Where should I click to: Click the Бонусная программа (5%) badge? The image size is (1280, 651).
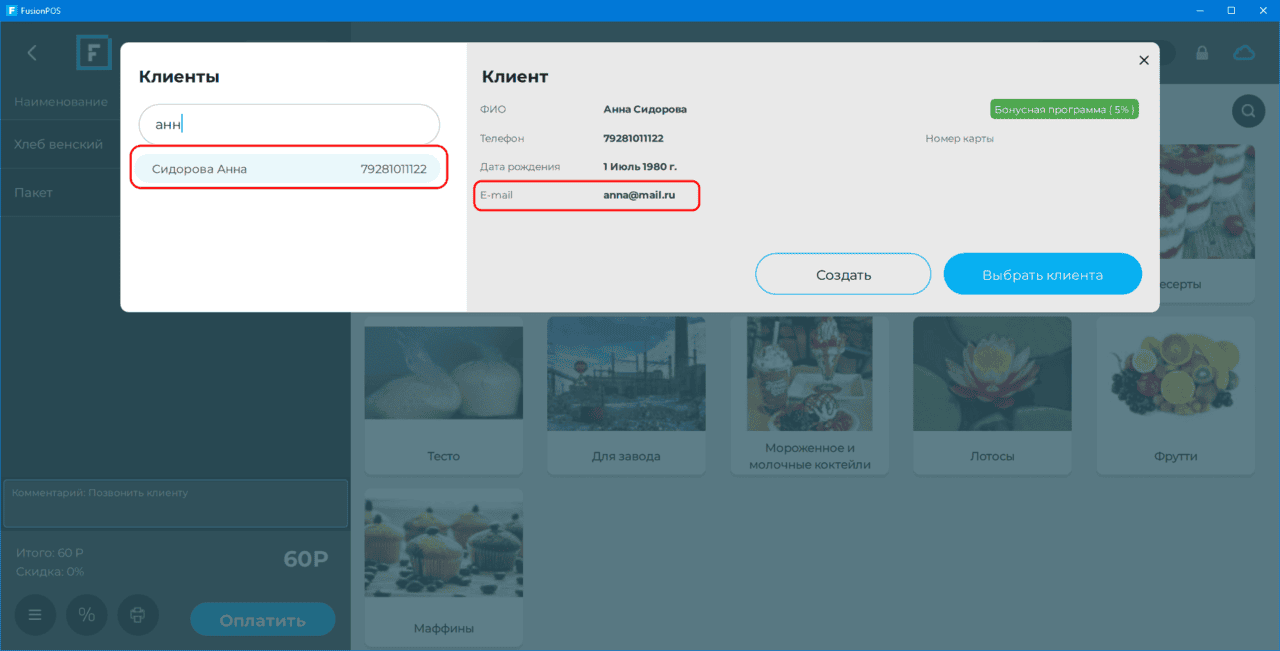pyautogui.click(x=1064, y=109)
